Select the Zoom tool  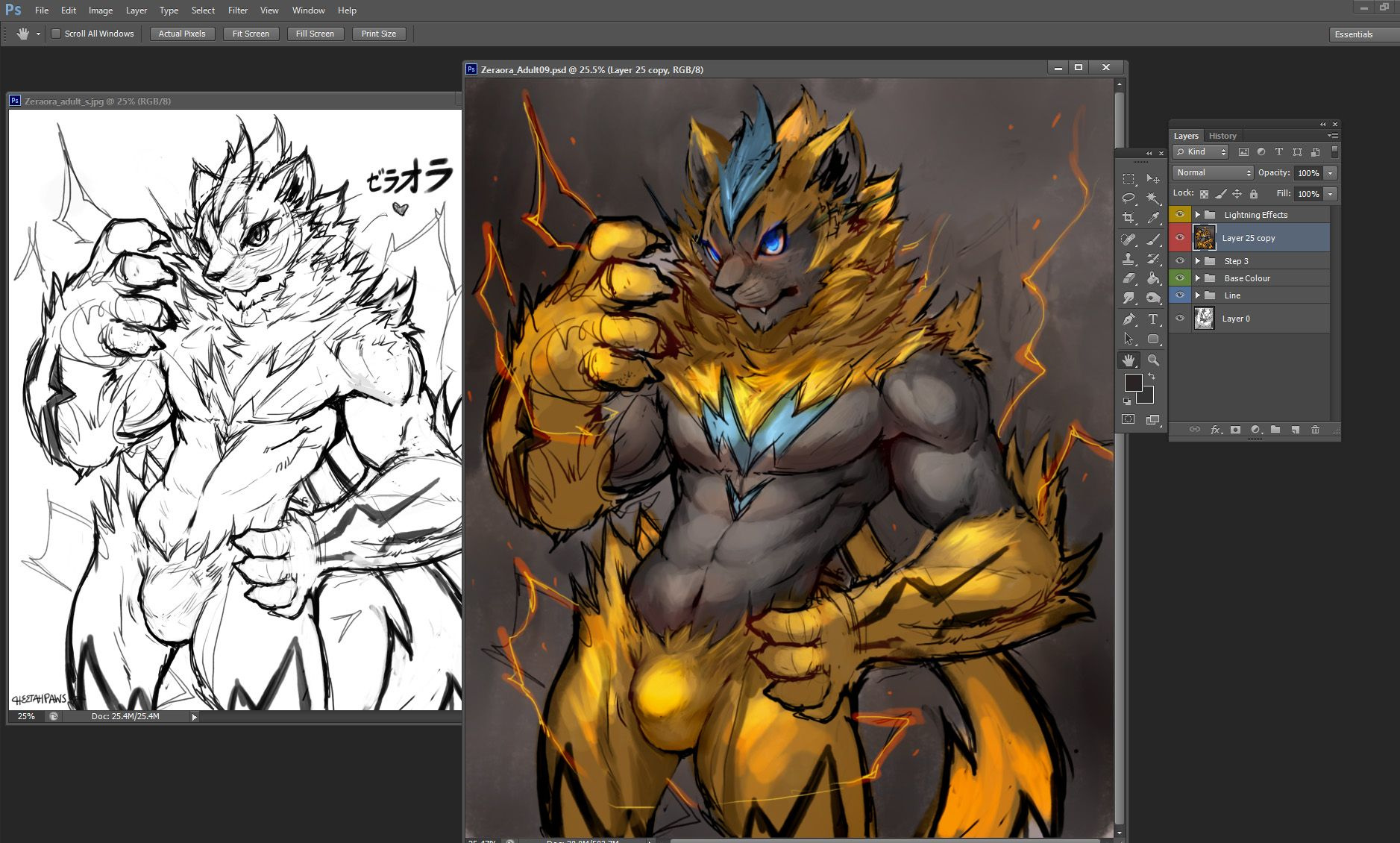[x=1153, y=360]
